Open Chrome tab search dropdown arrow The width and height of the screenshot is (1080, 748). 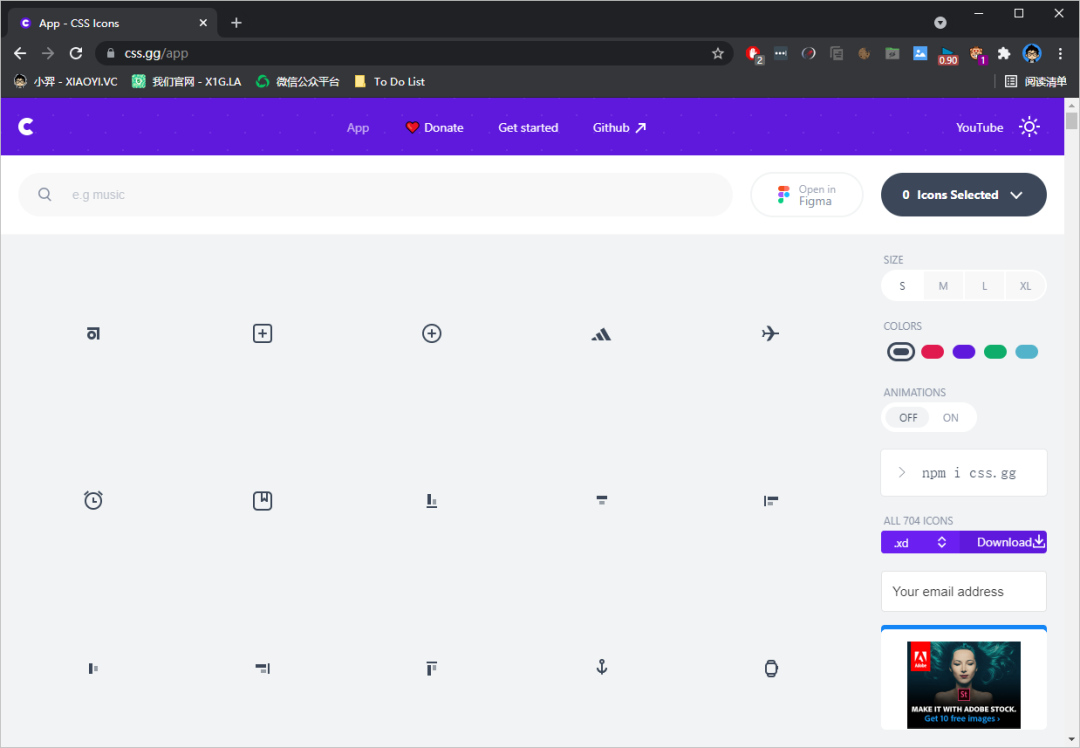click(x=939, y=23)
